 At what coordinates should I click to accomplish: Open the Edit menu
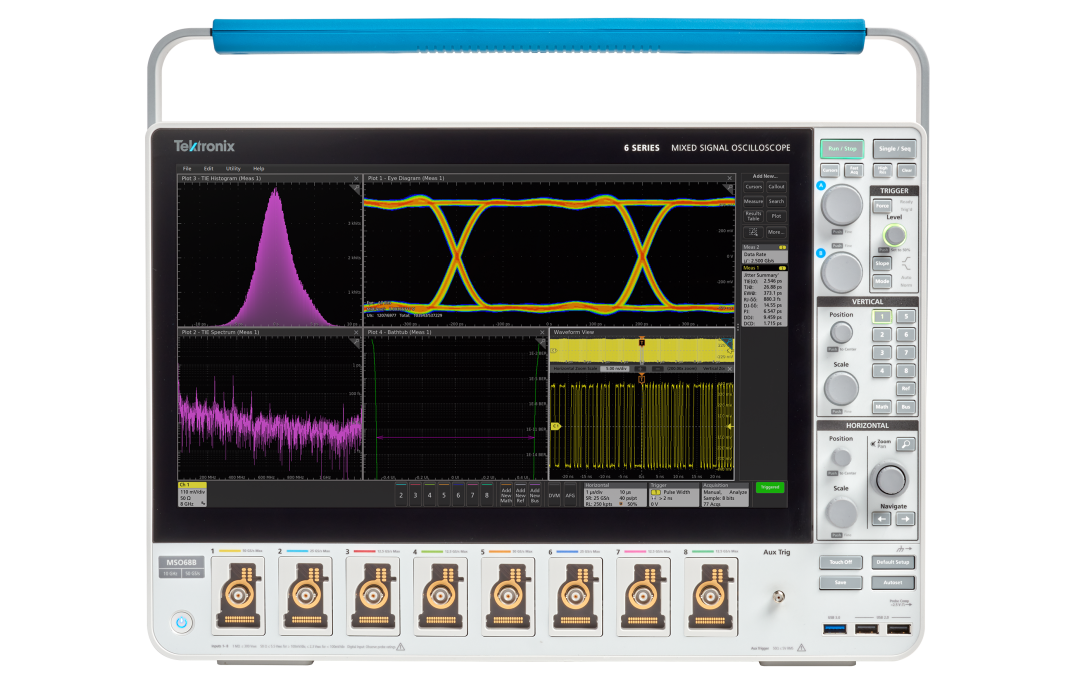tap(209, 169)
